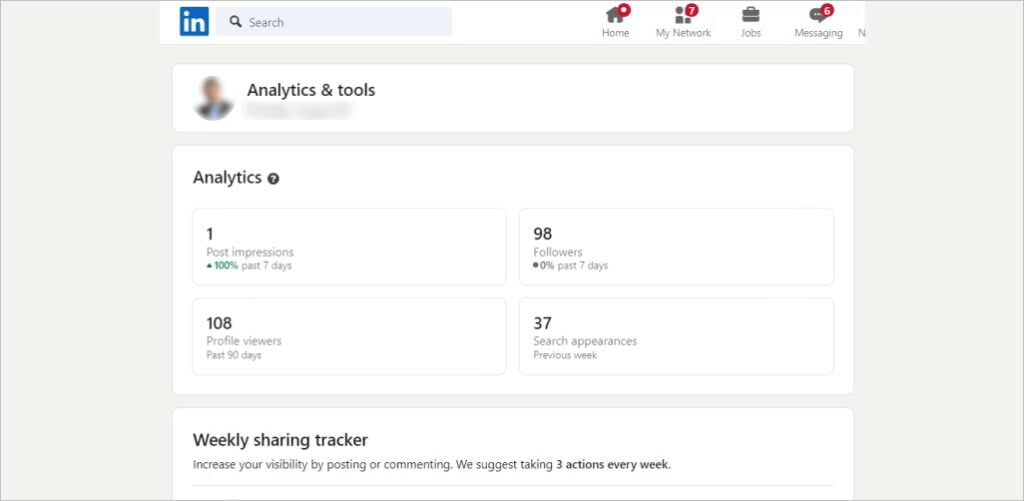Click the My Network nav label
Viewport: 1024px width, 501px height.
pos(683,33)
